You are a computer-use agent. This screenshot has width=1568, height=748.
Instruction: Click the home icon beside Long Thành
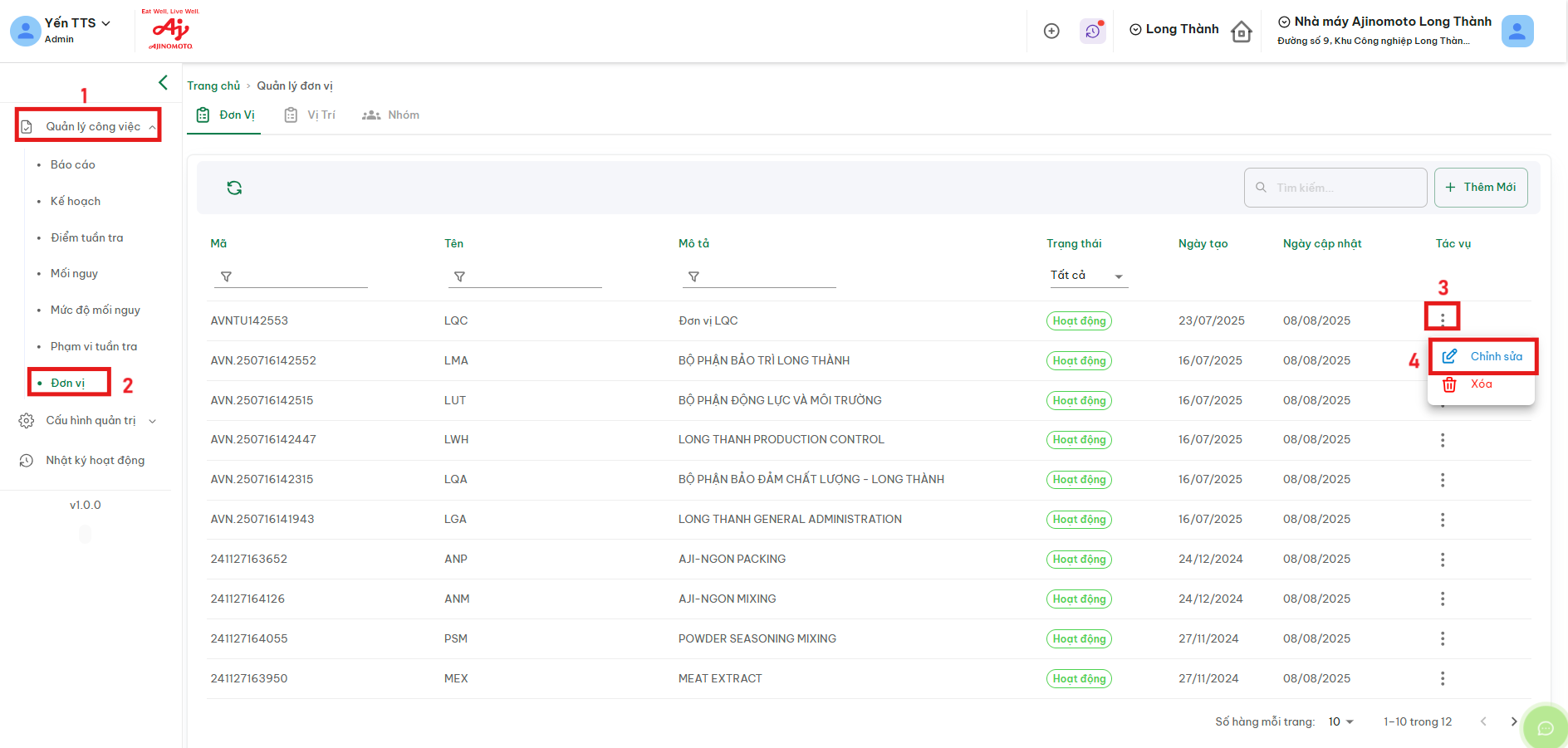(x=1242, y=32)
